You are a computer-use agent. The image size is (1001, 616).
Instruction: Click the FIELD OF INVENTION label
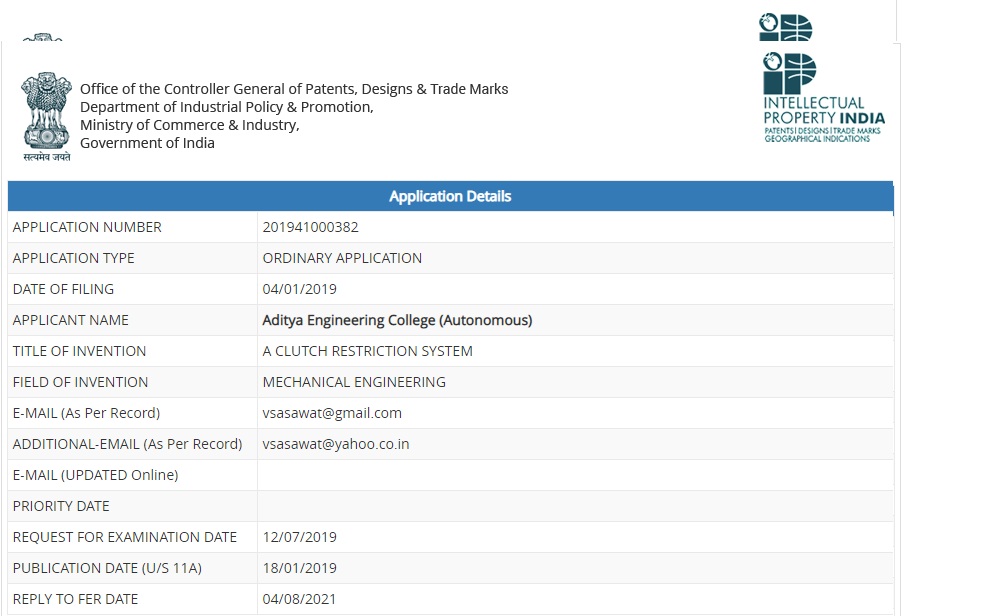(80, 382)
